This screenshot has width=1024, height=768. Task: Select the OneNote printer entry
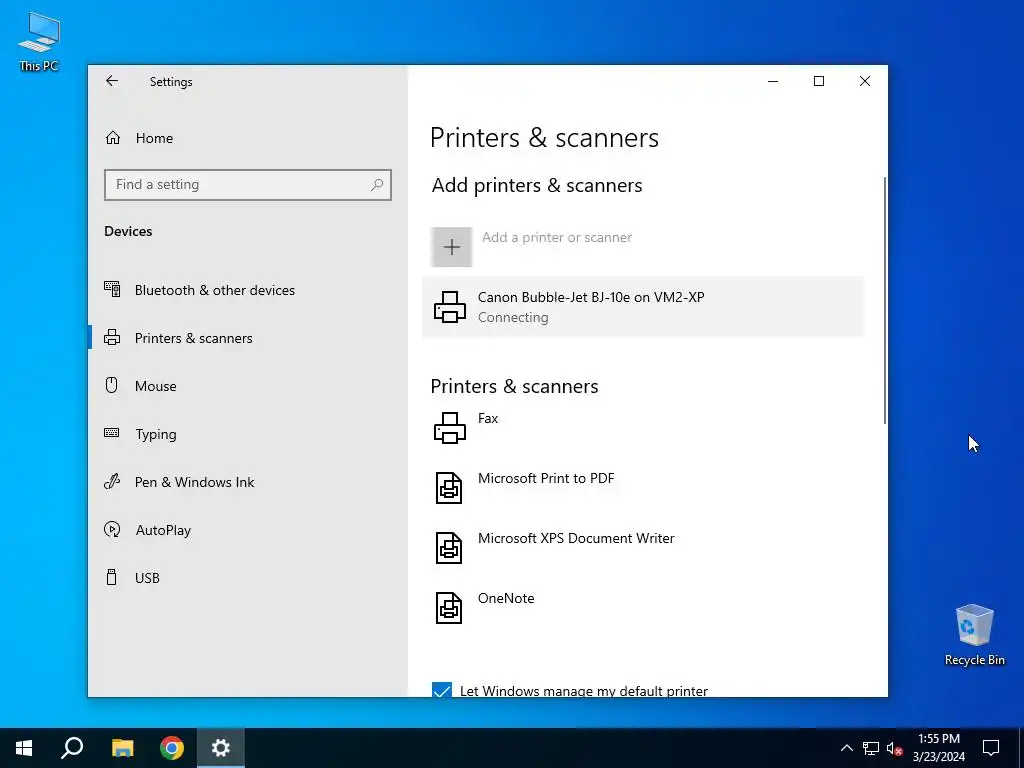pos(643,608)
